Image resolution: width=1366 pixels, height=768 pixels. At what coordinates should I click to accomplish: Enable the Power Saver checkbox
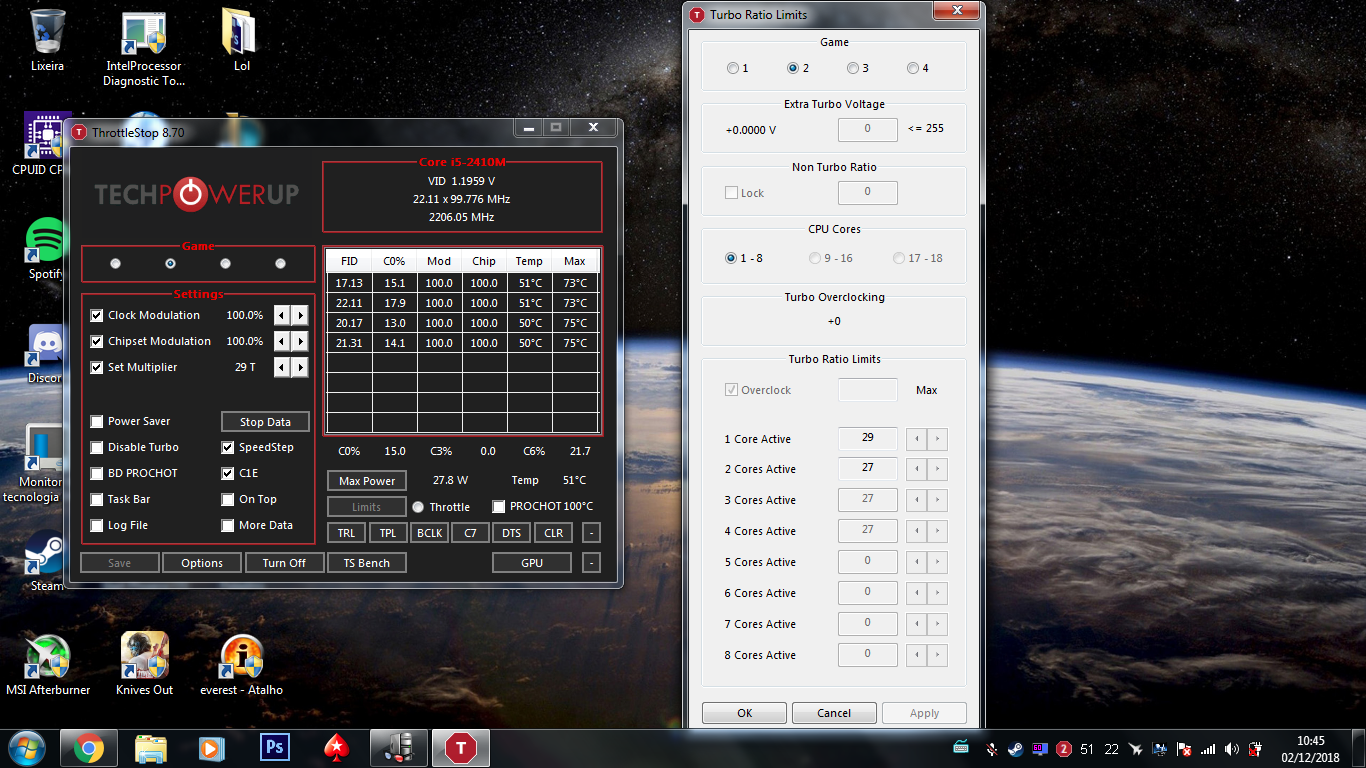coord(97,421)
